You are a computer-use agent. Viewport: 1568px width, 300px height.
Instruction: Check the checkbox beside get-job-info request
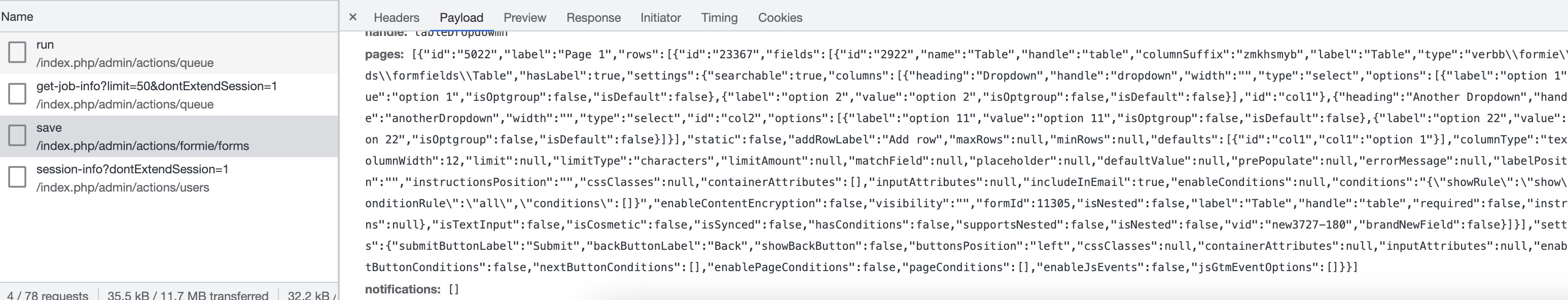(x=18, y=95)
